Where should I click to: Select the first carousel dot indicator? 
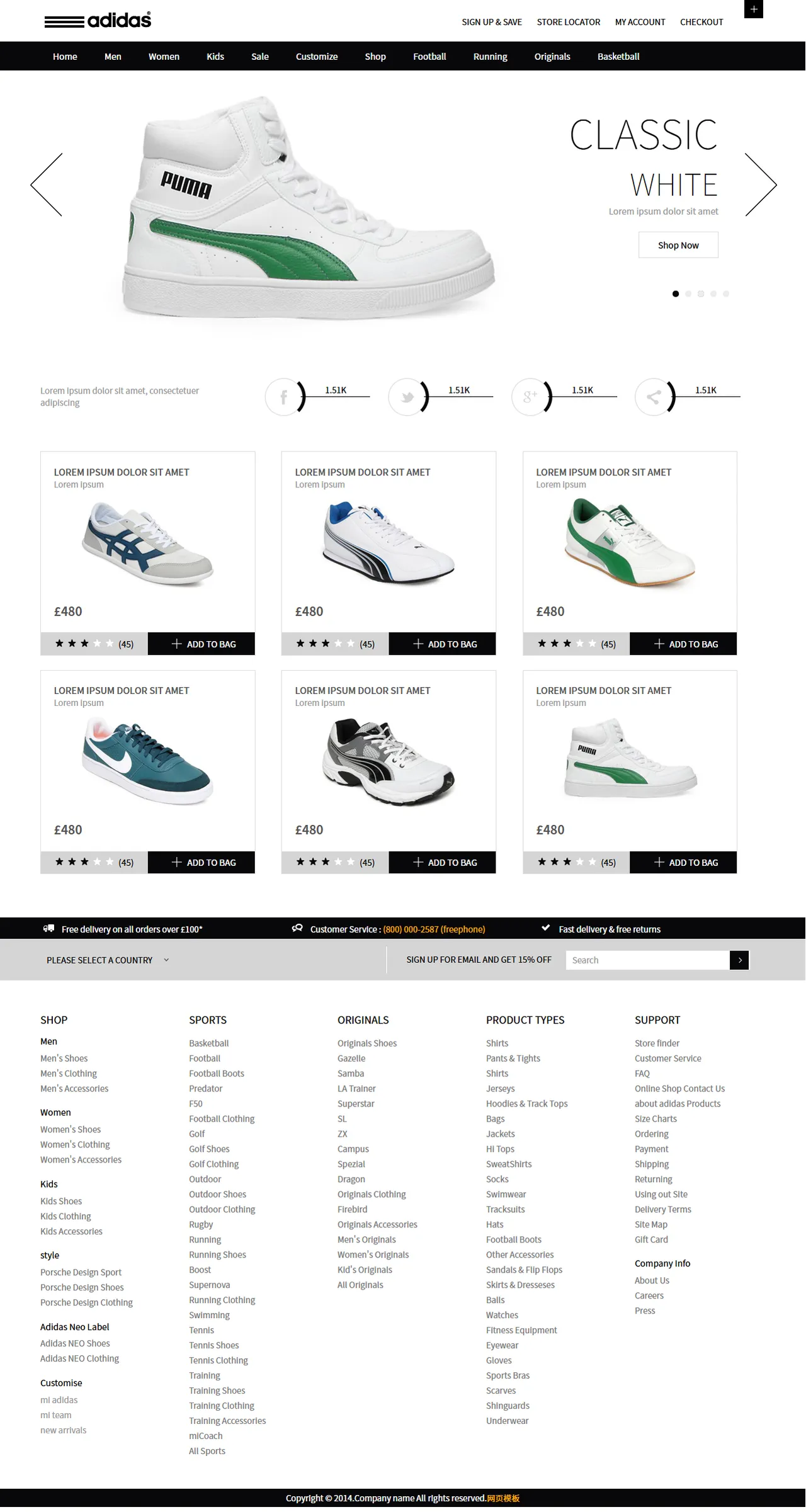(x=676, y=293)
